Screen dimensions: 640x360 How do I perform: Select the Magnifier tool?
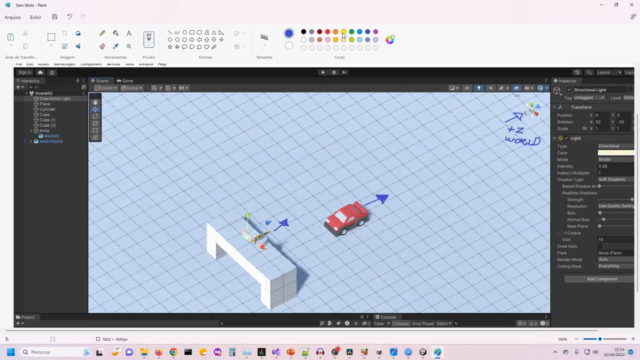pos(129,46)
